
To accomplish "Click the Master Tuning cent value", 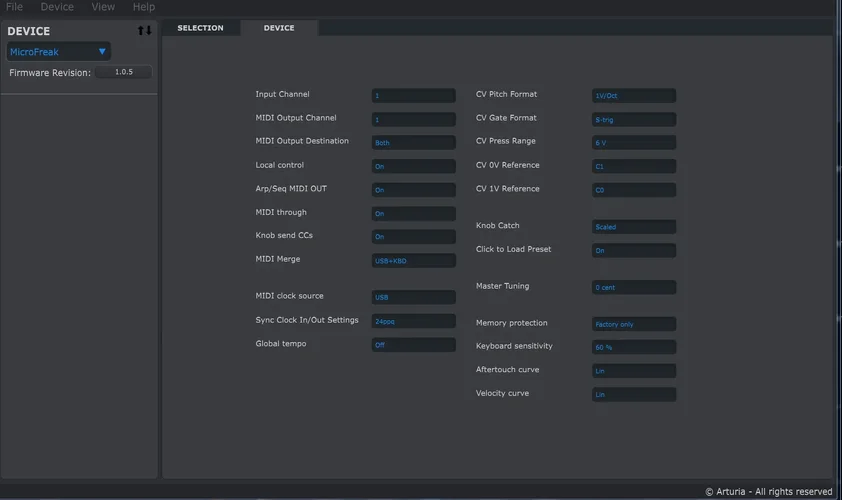I will click(633, 287).
